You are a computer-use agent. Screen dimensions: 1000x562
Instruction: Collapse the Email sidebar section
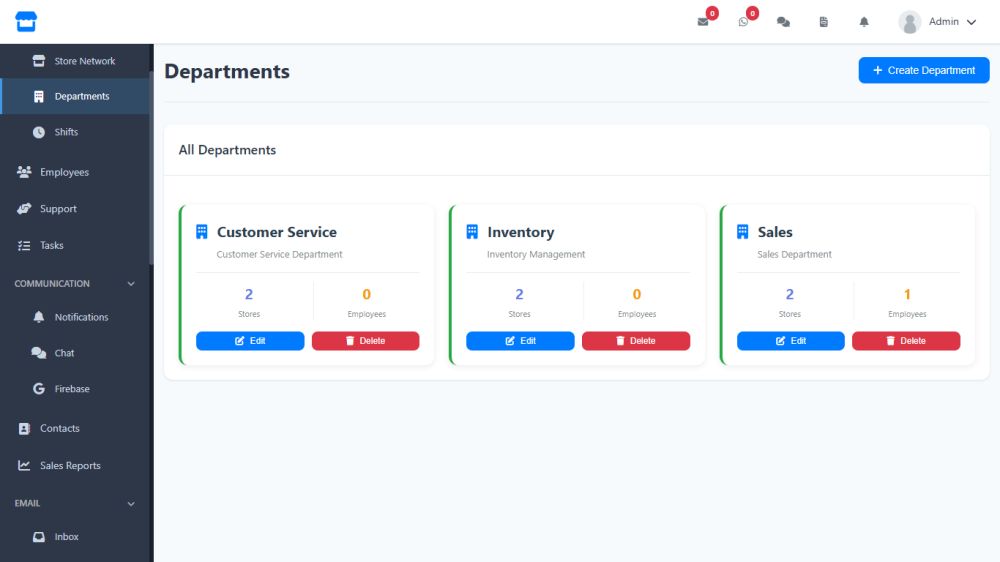point(131,504)
